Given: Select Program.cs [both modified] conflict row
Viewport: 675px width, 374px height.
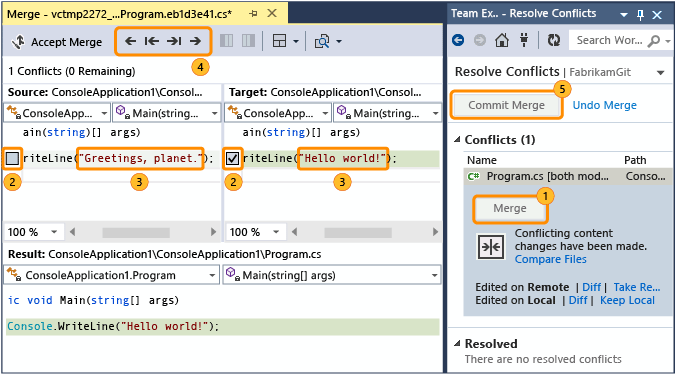Looking at the screenshot, I should coord(569,176).
